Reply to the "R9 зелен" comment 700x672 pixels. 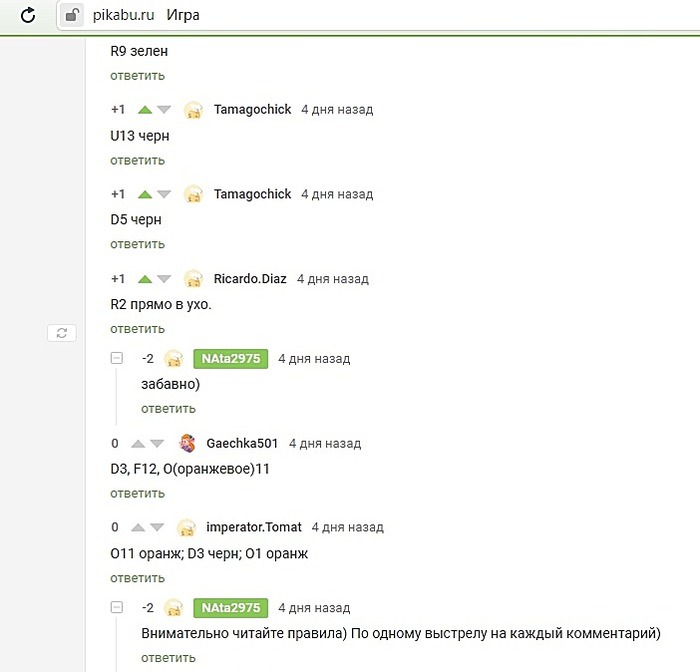[x=138, y=76]
